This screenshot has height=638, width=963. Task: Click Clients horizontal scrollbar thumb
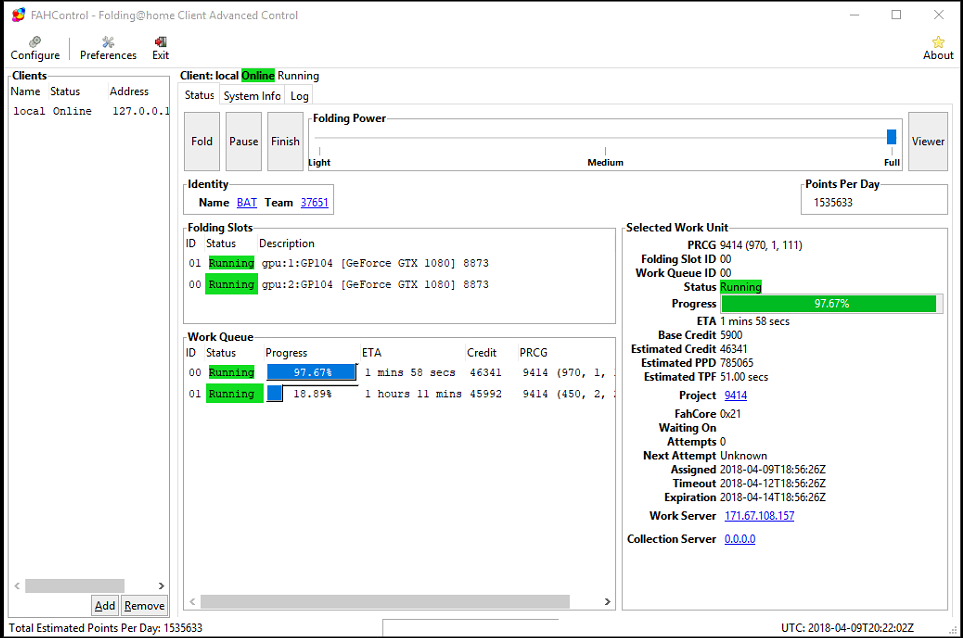(74, 586)
